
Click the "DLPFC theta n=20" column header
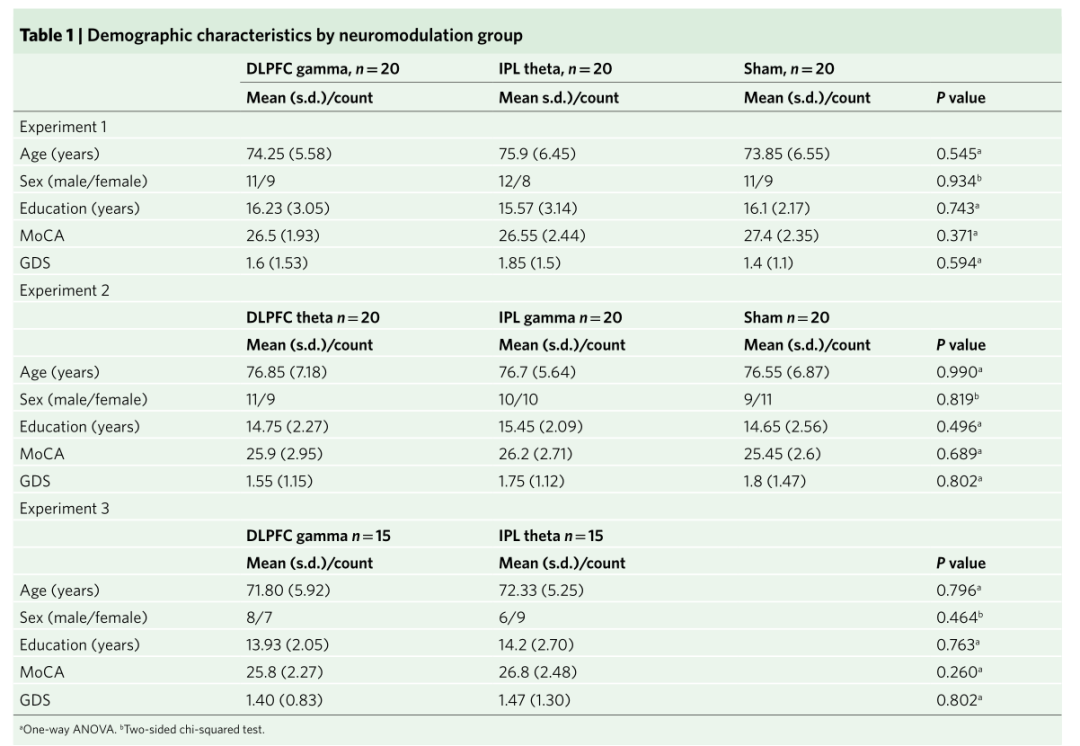coord(313,318)
